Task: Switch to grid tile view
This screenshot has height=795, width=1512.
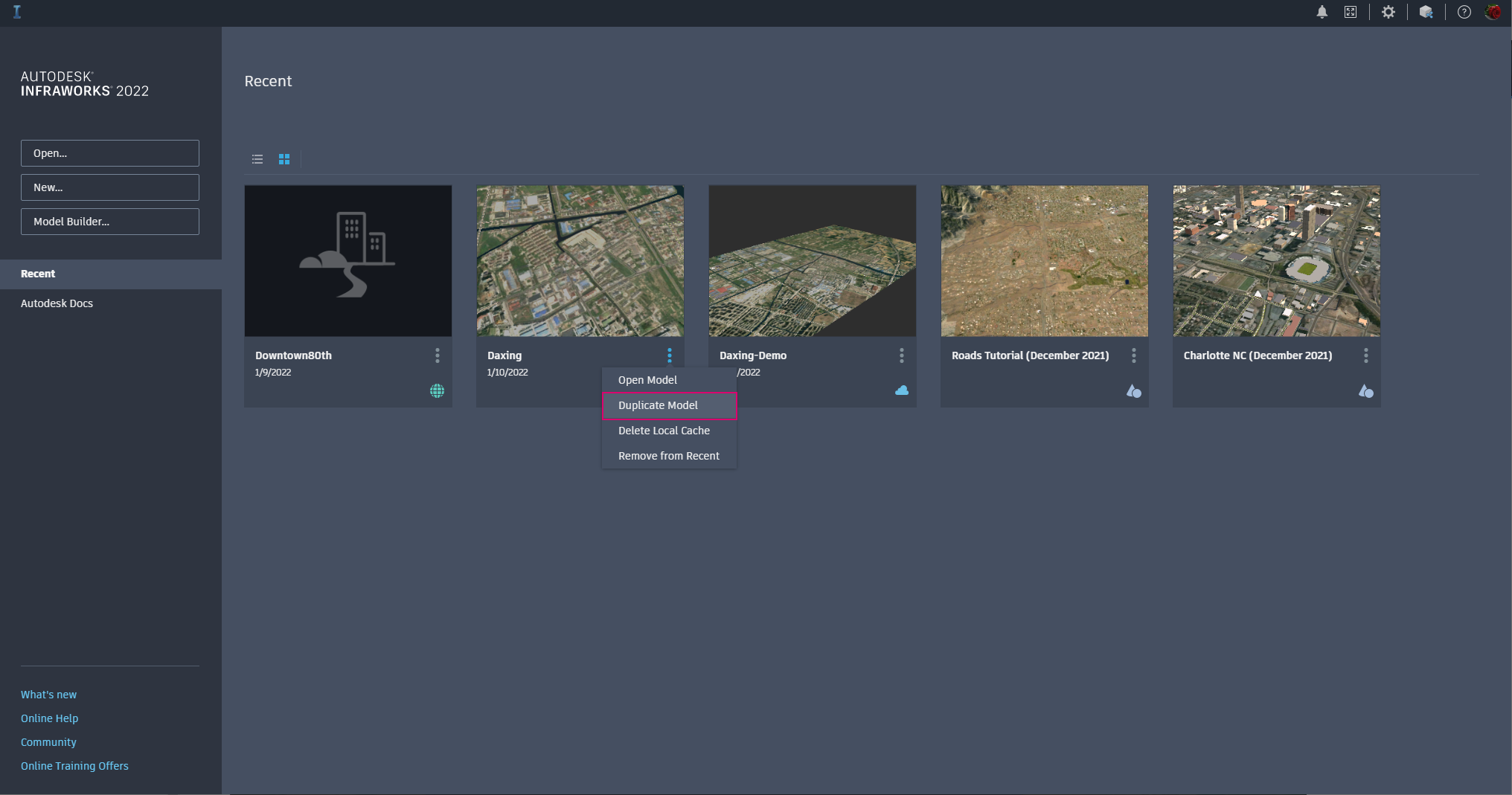Action: point(284,159)
